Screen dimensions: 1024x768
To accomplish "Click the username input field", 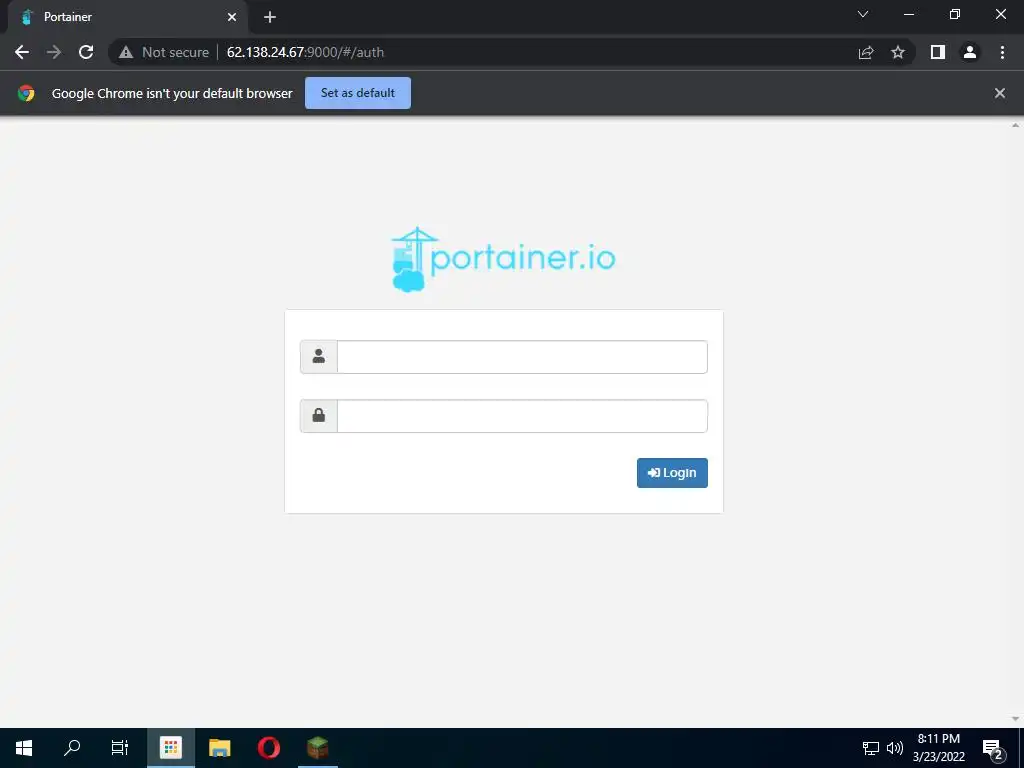I will (x=522, y=357).
